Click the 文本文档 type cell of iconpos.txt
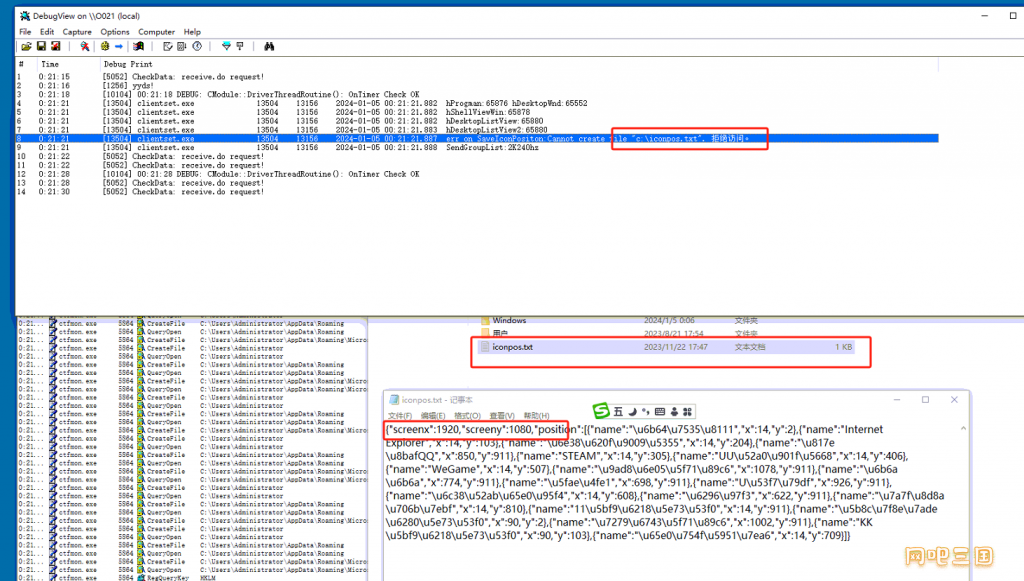 coord(750,347)
